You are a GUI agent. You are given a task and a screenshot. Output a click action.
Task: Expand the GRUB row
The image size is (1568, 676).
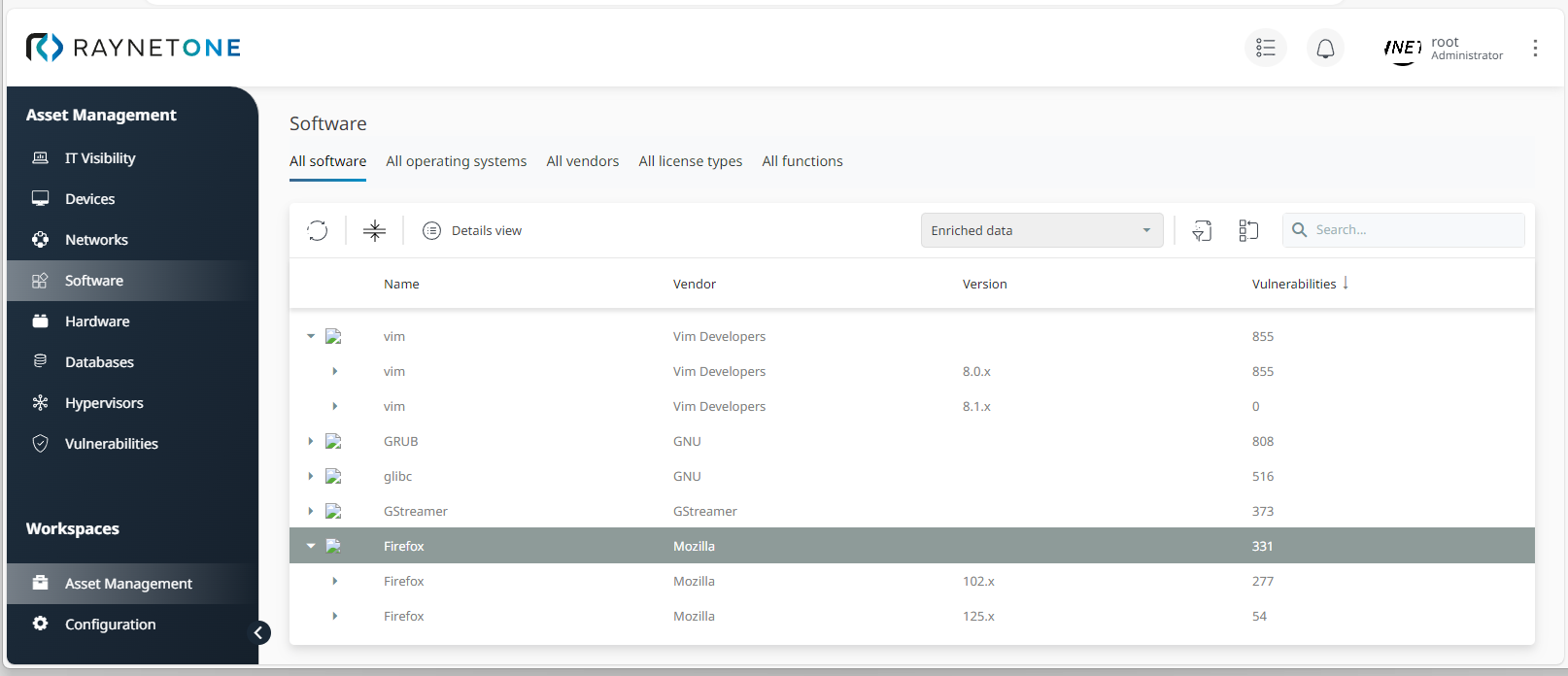311,441
